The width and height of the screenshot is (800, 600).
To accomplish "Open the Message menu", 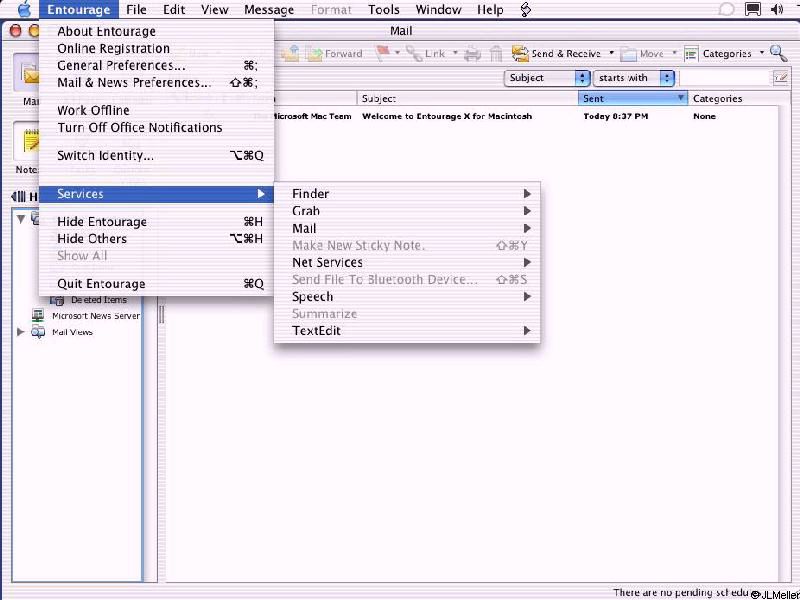I will tap(269, 9).
